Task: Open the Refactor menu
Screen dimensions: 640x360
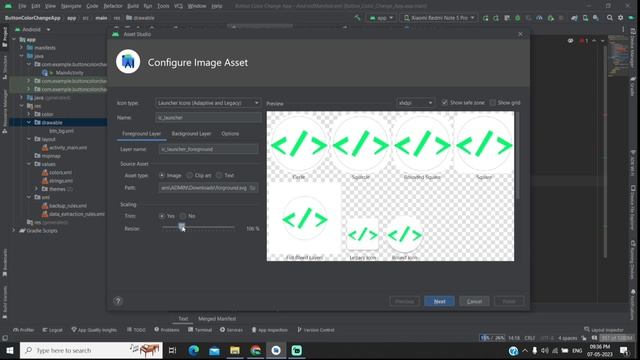Action: pos(113,6)
